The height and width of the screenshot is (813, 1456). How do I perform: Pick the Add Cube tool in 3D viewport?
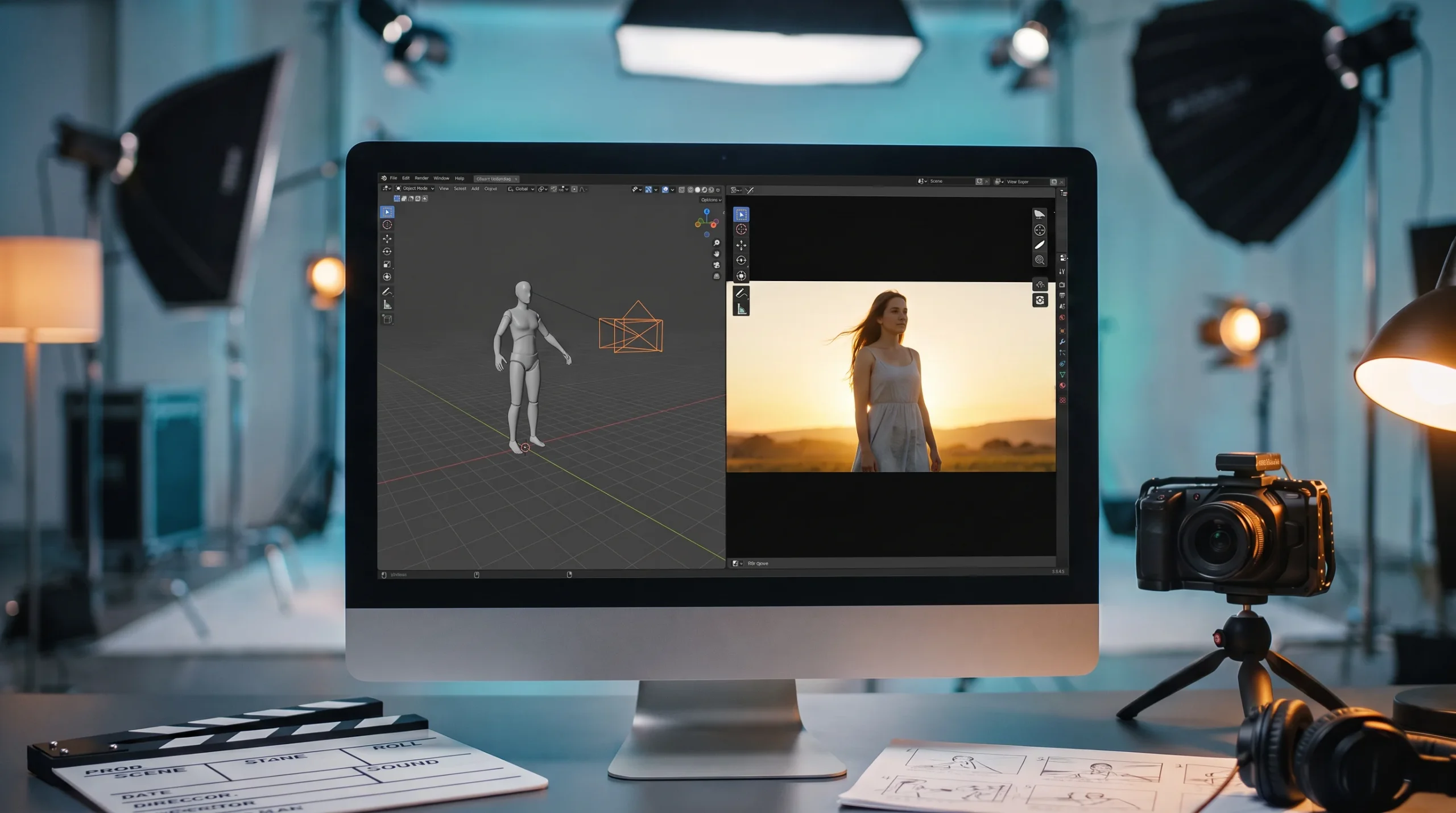tap(387, 319)
